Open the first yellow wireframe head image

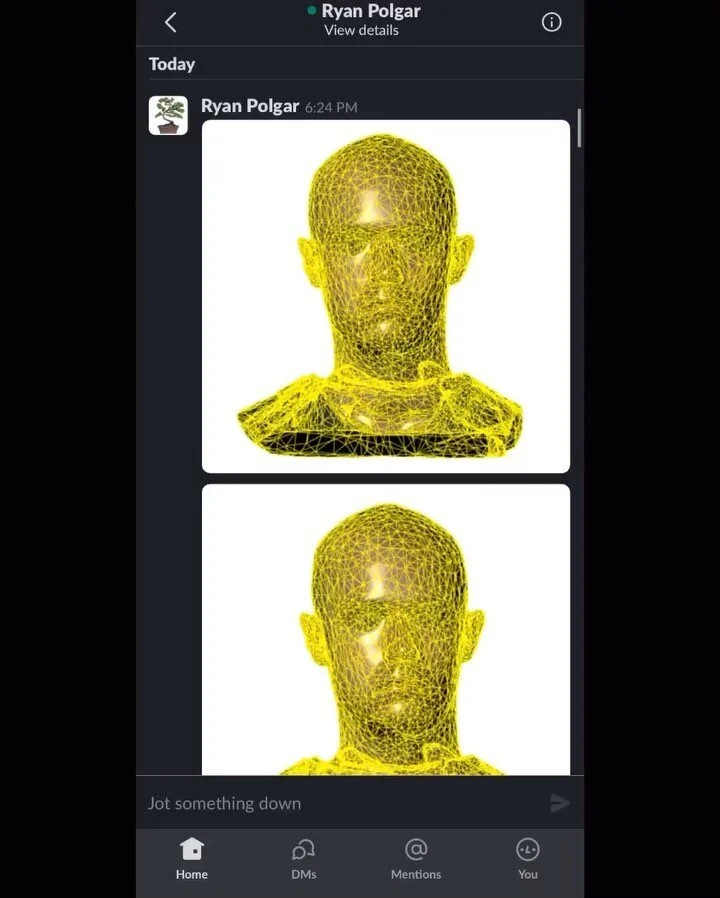coord(386,296)
